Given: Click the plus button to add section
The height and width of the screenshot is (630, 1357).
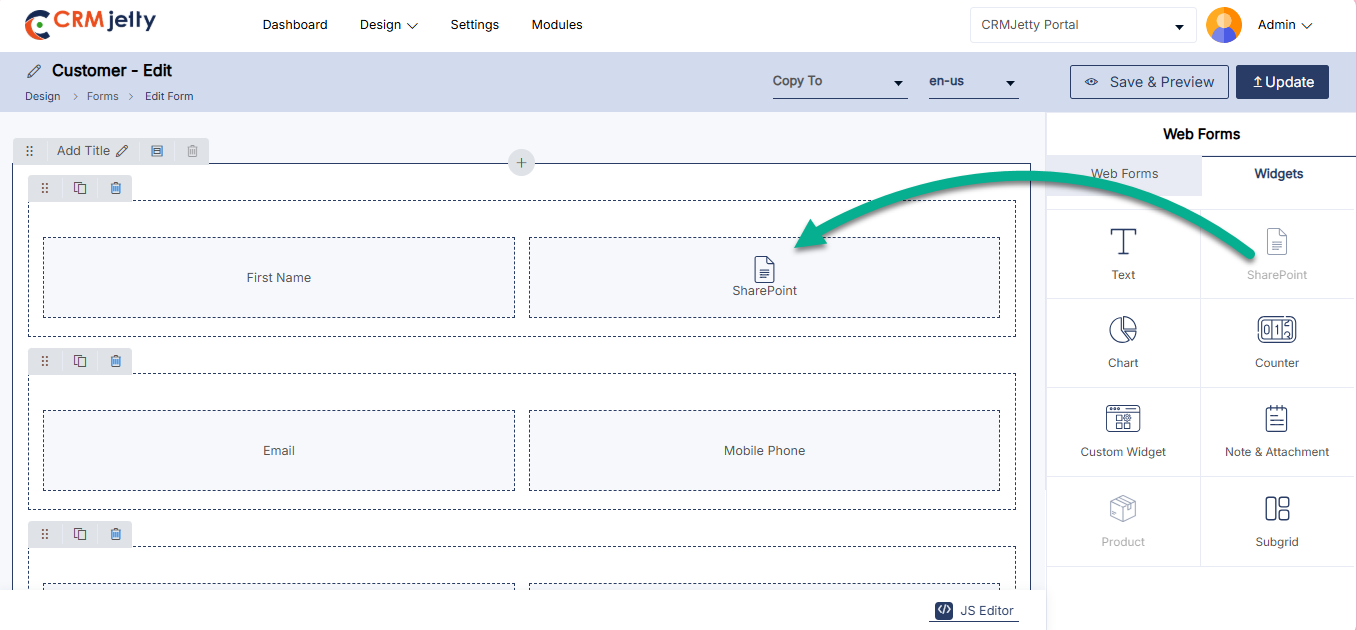Looking at the screenshot, I should coord(521,162).
